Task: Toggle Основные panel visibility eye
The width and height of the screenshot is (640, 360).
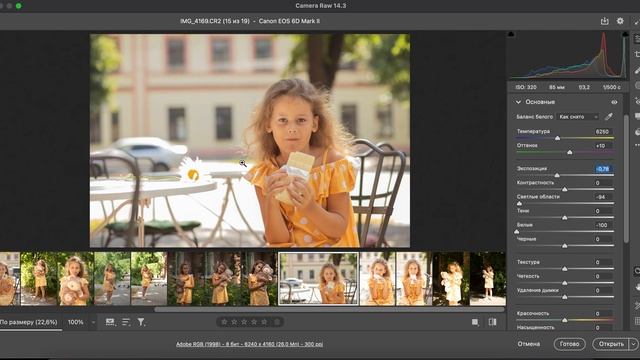Action: [614, 102]
